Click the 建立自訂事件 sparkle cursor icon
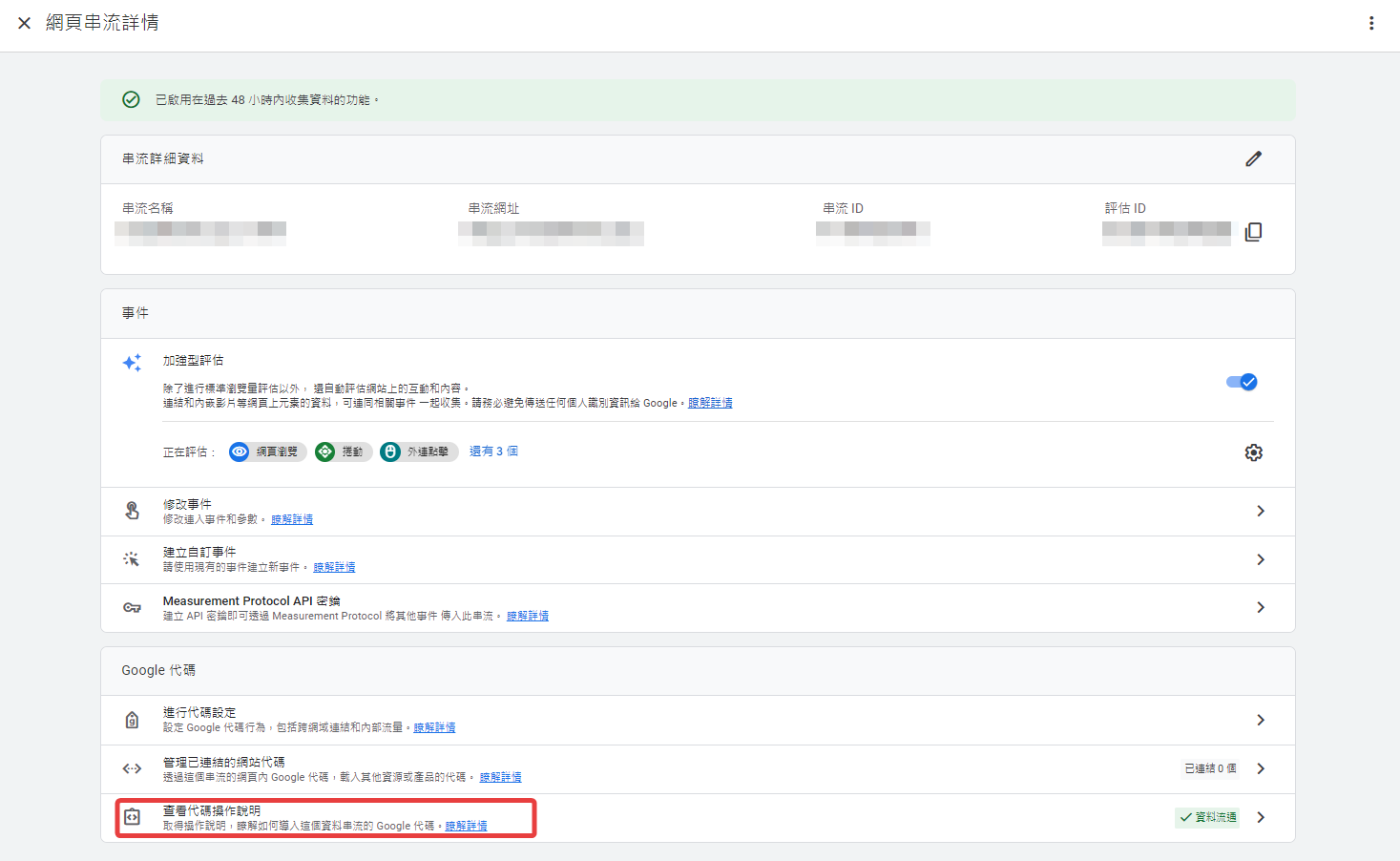The width and height of the screenshot is (1400, 861). [x=133, y=559]
